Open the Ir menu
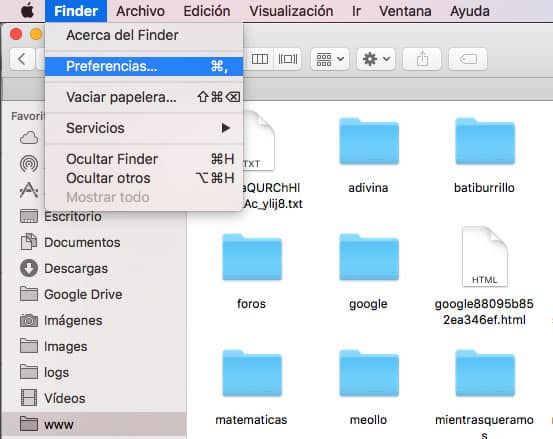 356,11
